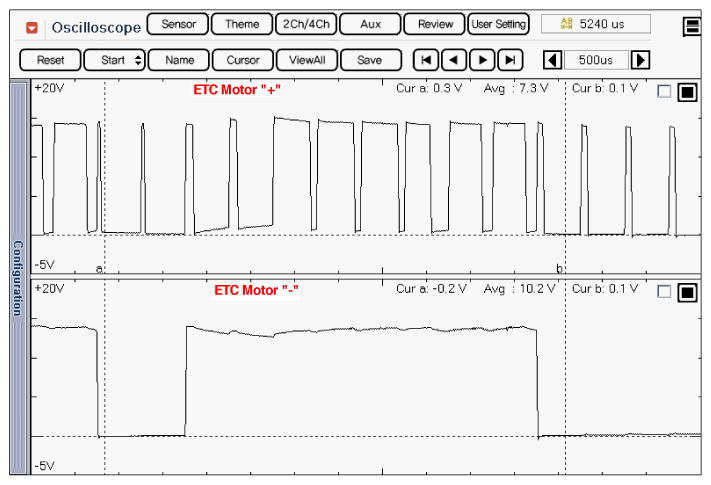Jump to last frame of waveform

(509, 60)
